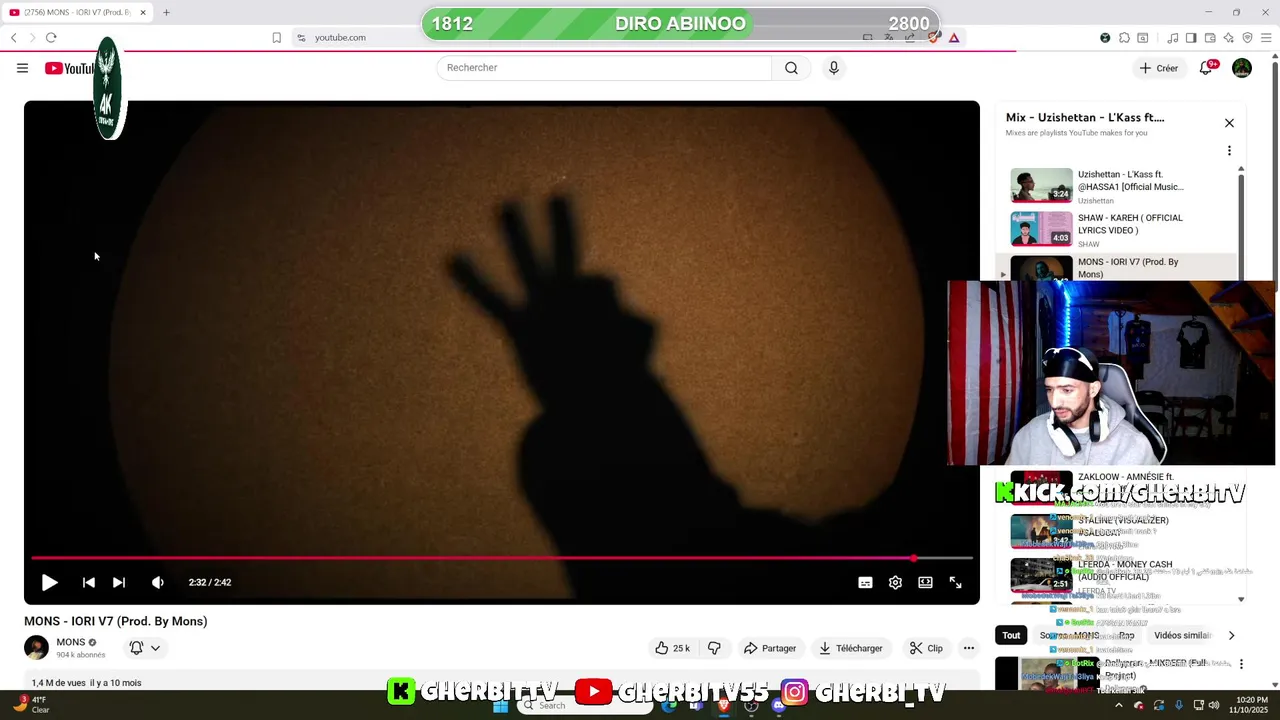Show more filter chips with right arrow
1280x720 pixels.
(x=1231, y=635)
